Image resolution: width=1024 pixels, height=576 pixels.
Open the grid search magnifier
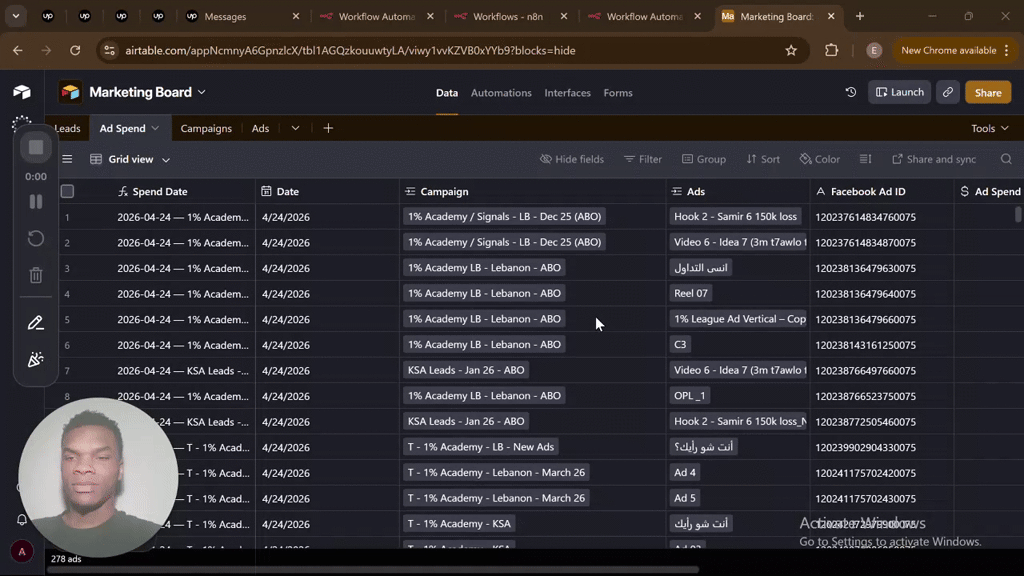(x=1006, y=159)
